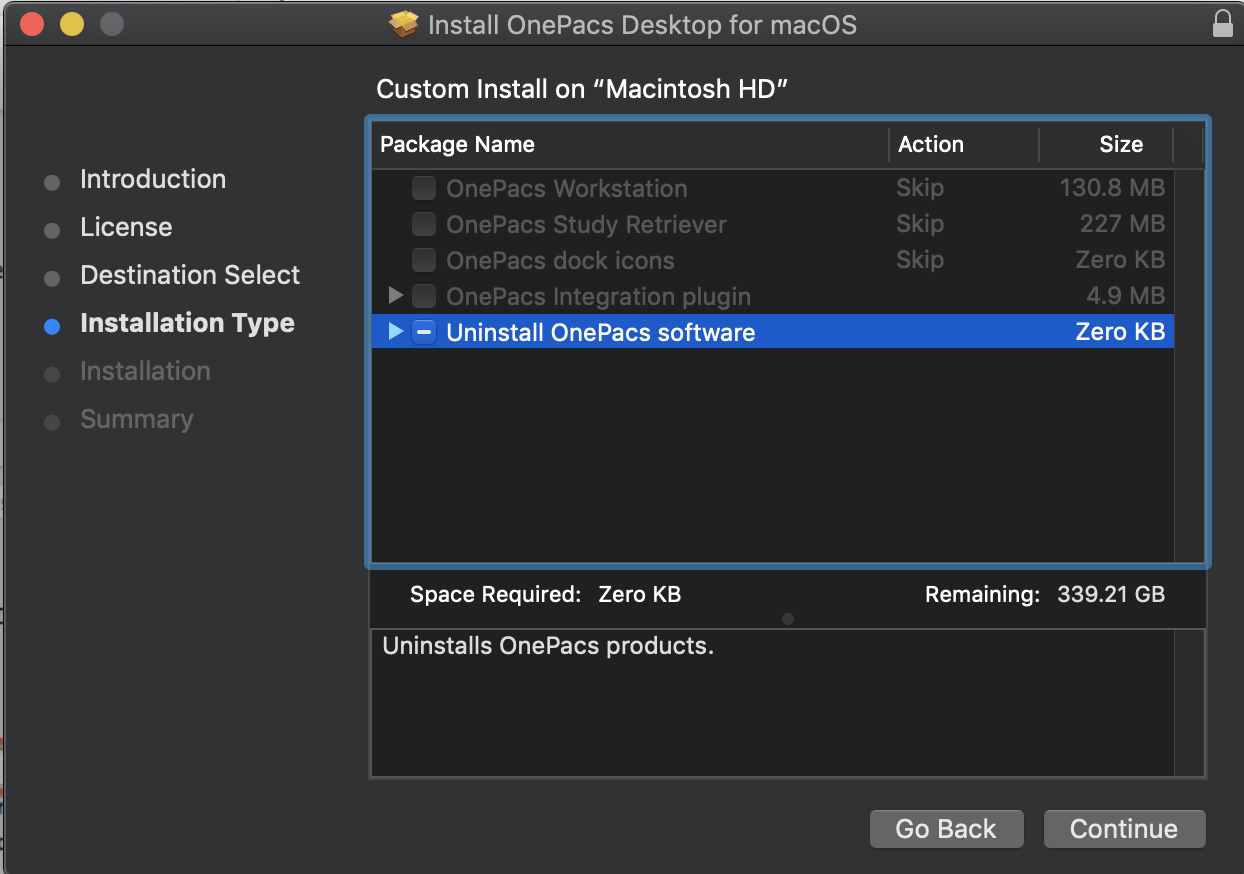This screenshot has width=1244, height=874.
Task: Click the "Uninstalls OnePacs products." description text
Action: 548,646
